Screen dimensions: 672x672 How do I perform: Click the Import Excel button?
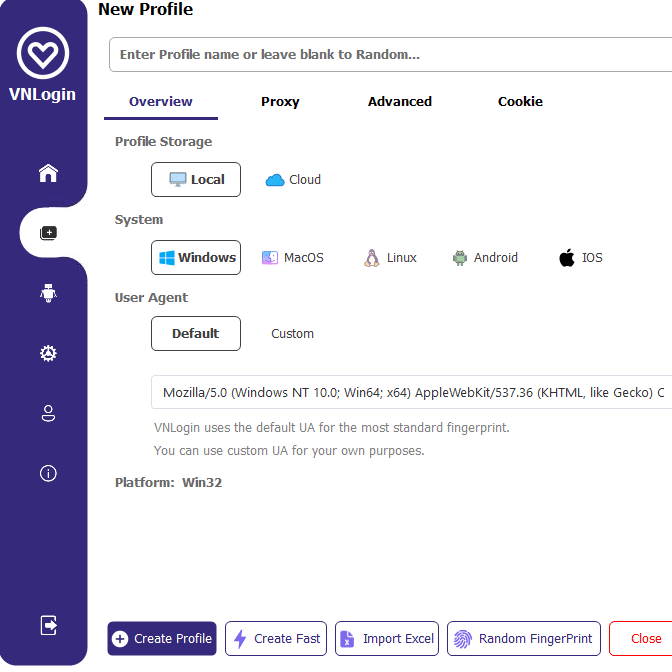click(x=387, y=639)
